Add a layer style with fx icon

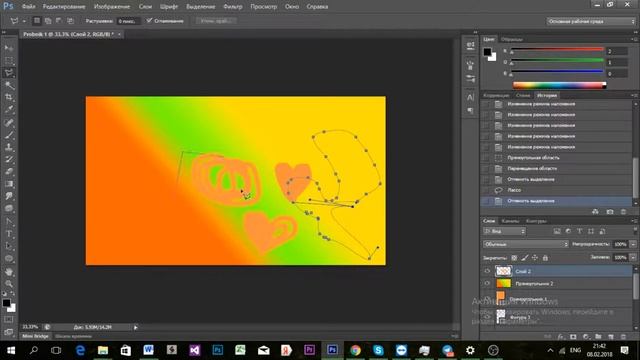[x=561, y=337]
